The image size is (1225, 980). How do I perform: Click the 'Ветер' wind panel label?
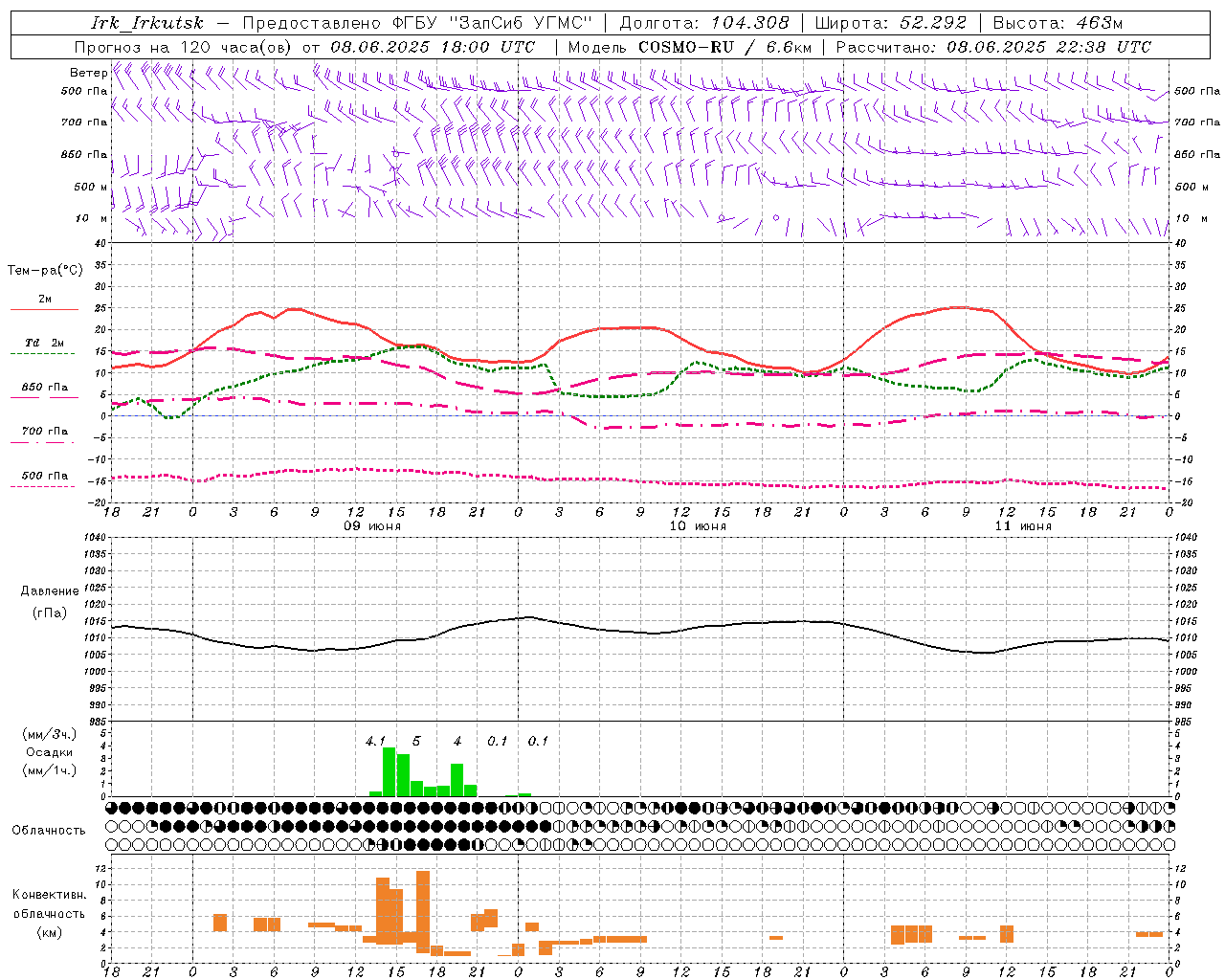click(89, 73)
